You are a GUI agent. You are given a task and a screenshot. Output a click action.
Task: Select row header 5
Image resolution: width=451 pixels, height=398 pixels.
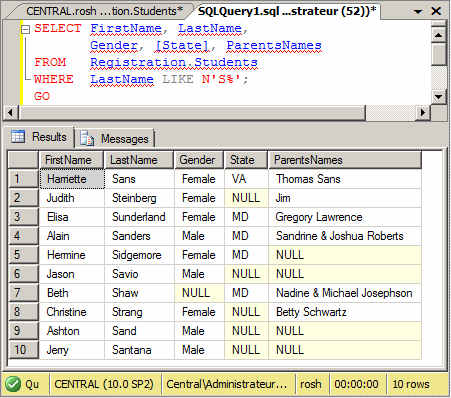click(x=23, y=255)
